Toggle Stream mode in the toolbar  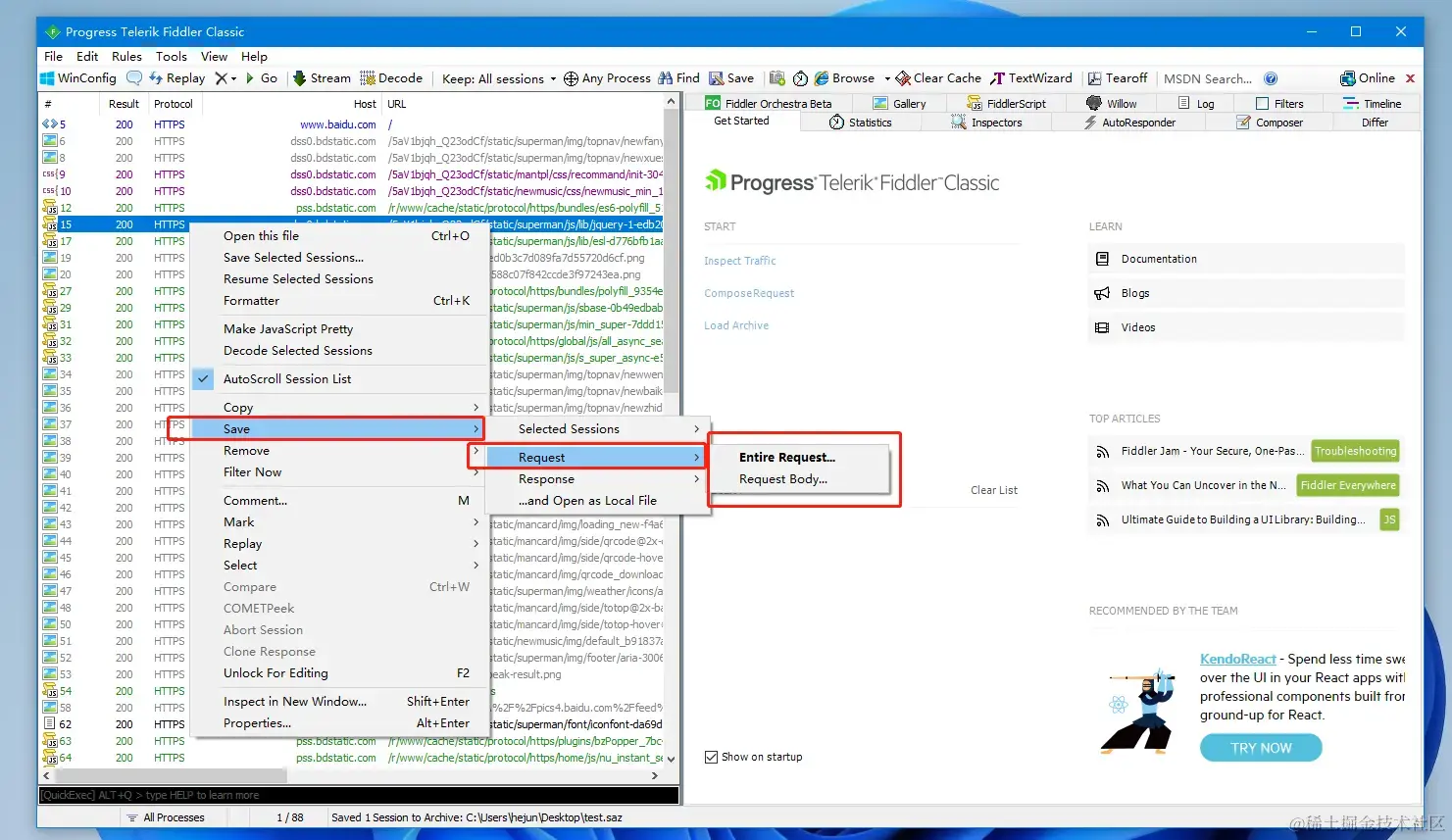click(x=322, y=78)
